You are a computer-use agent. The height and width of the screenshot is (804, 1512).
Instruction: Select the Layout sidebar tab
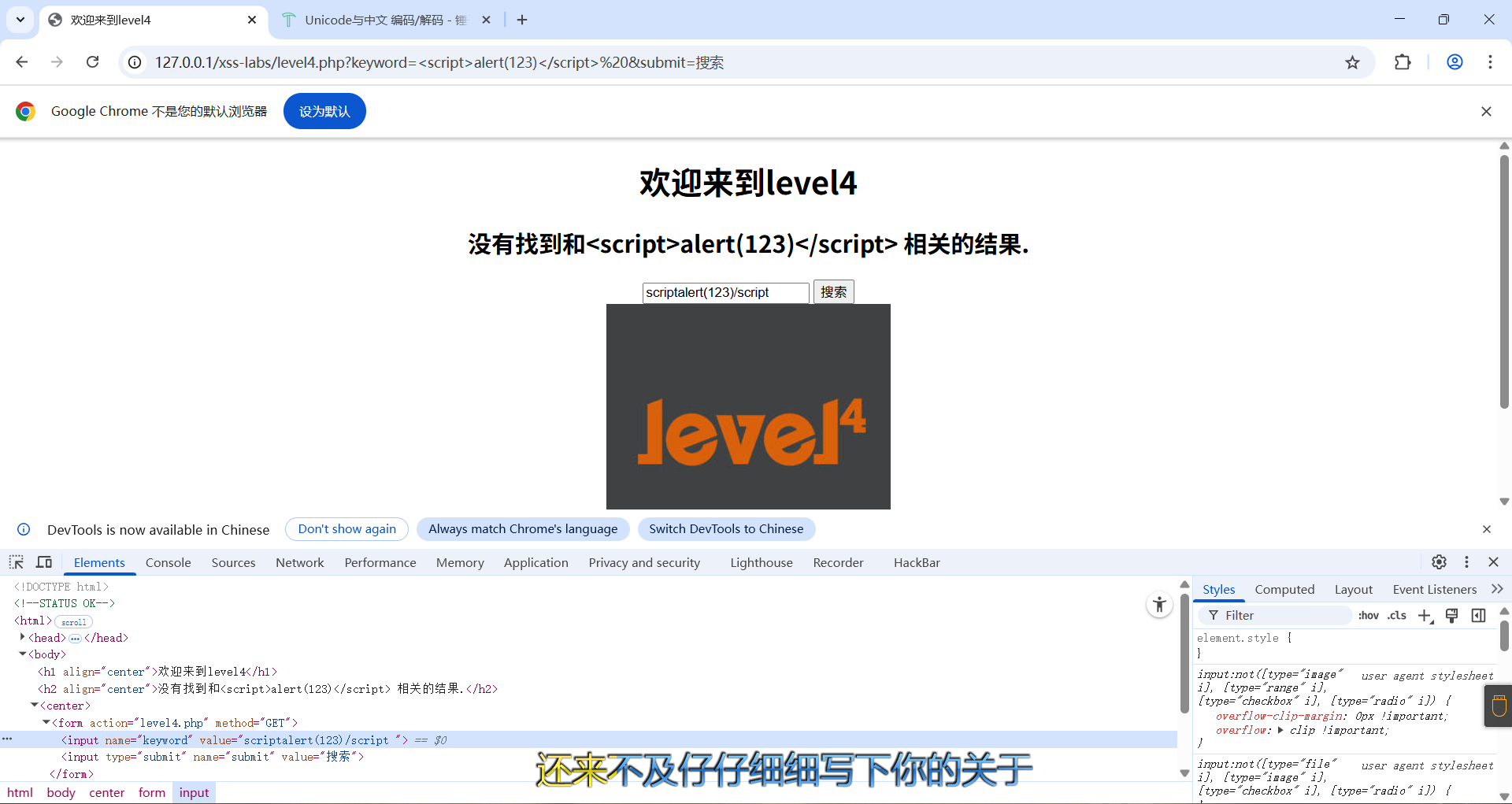[x=1353, y=589]
